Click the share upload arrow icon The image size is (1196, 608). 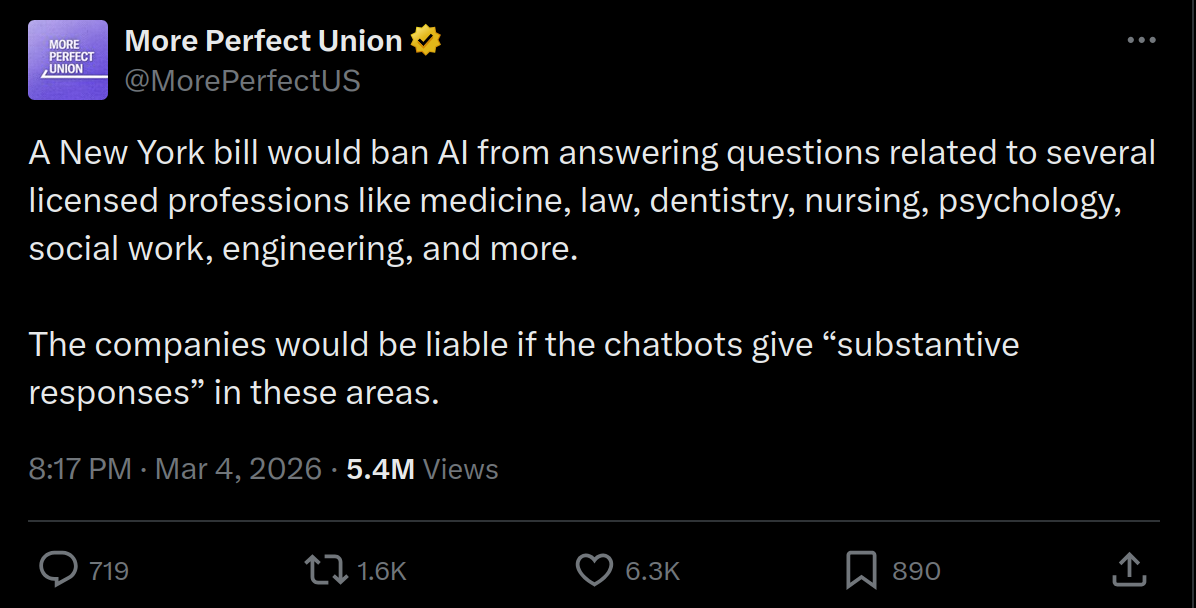point(1128,570)
